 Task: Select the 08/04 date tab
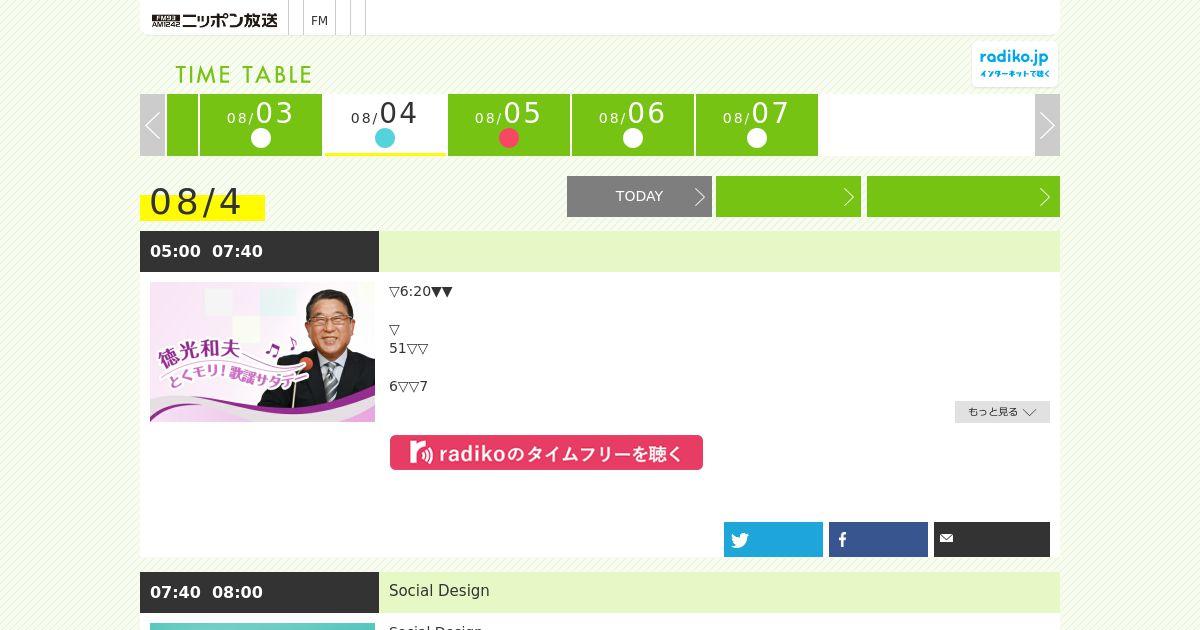(385, 125)
